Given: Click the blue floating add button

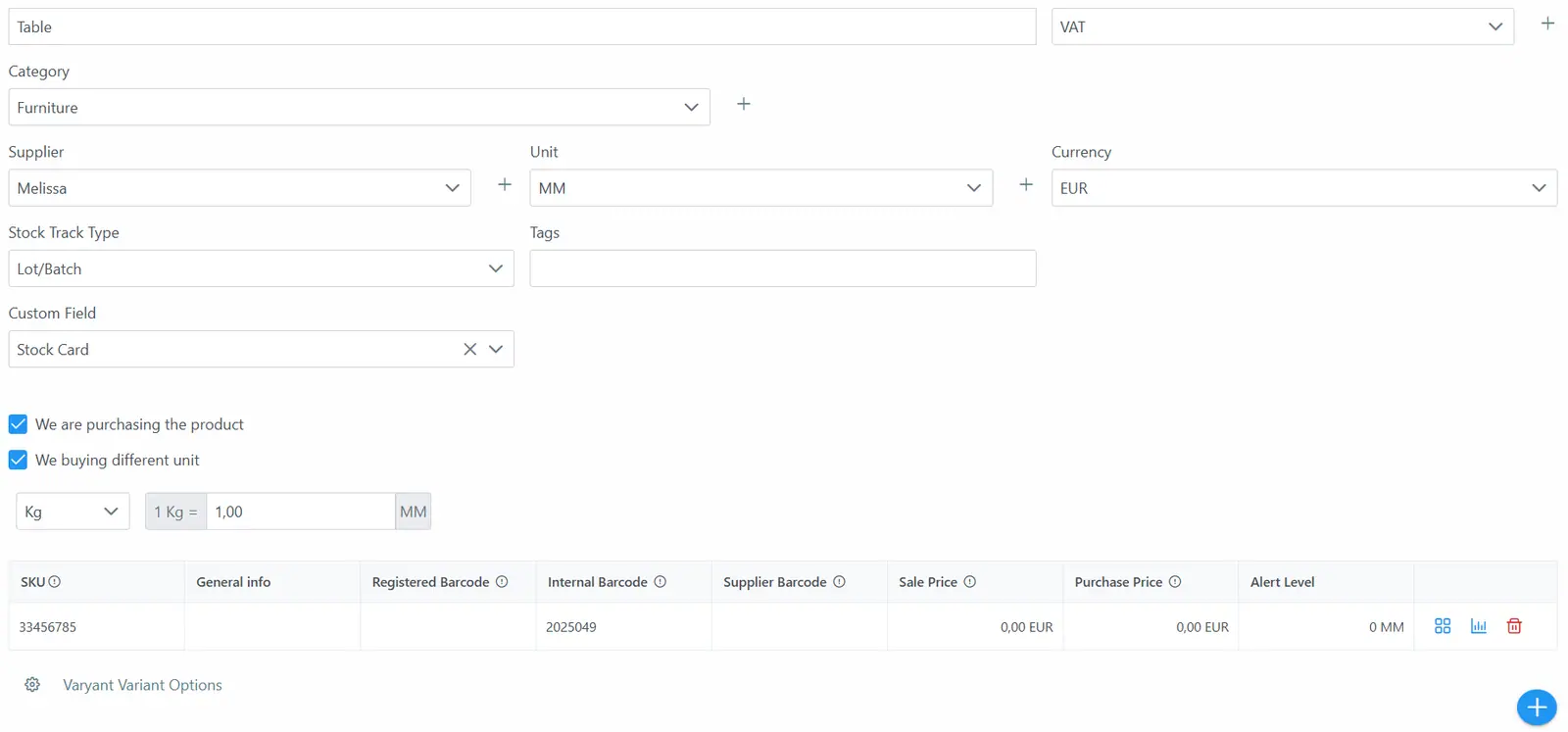Looking at the screenshot, I should coord(1537,707).
